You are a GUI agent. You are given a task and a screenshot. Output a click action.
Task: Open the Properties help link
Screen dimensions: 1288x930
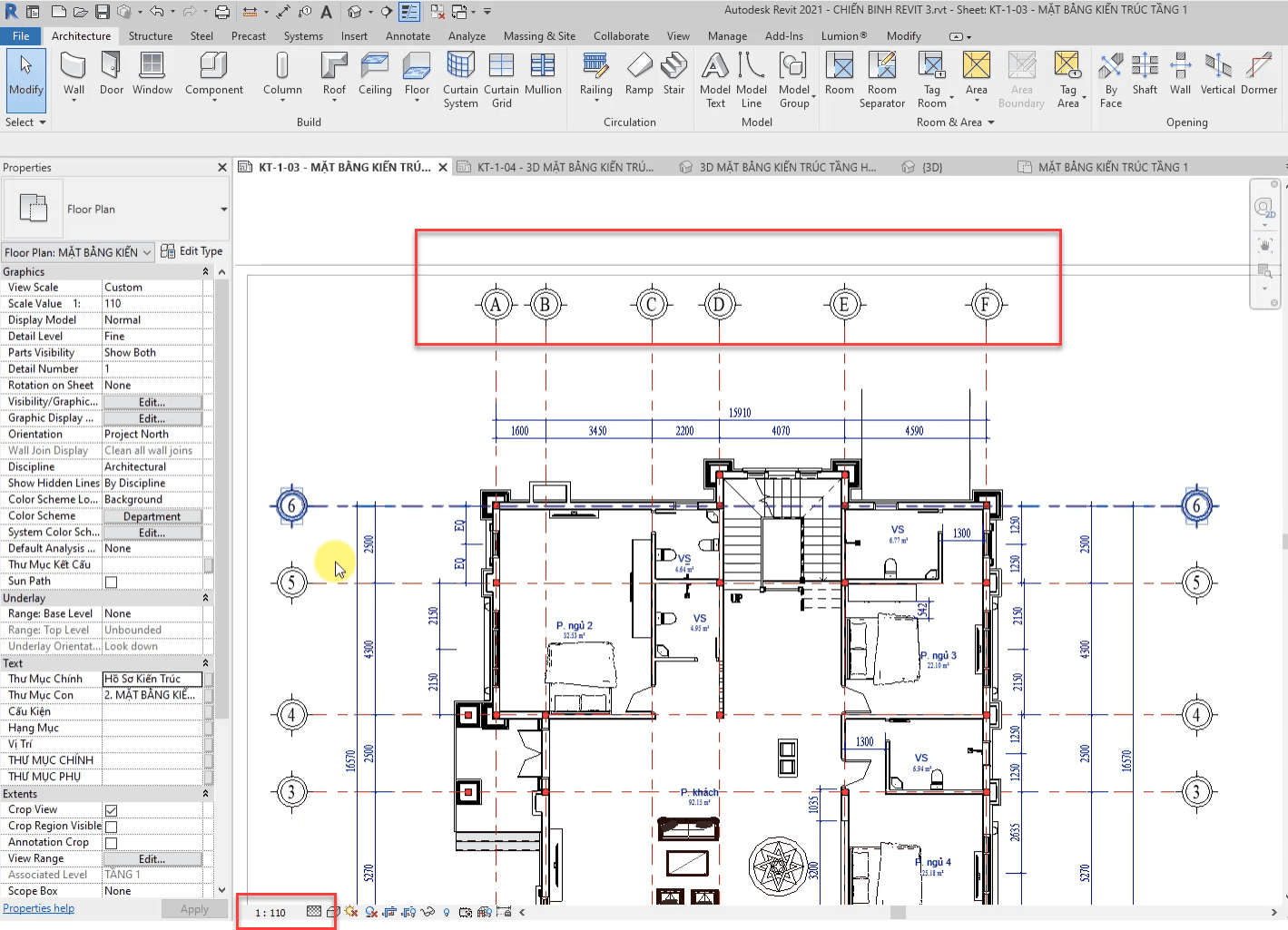click(39, 908)
